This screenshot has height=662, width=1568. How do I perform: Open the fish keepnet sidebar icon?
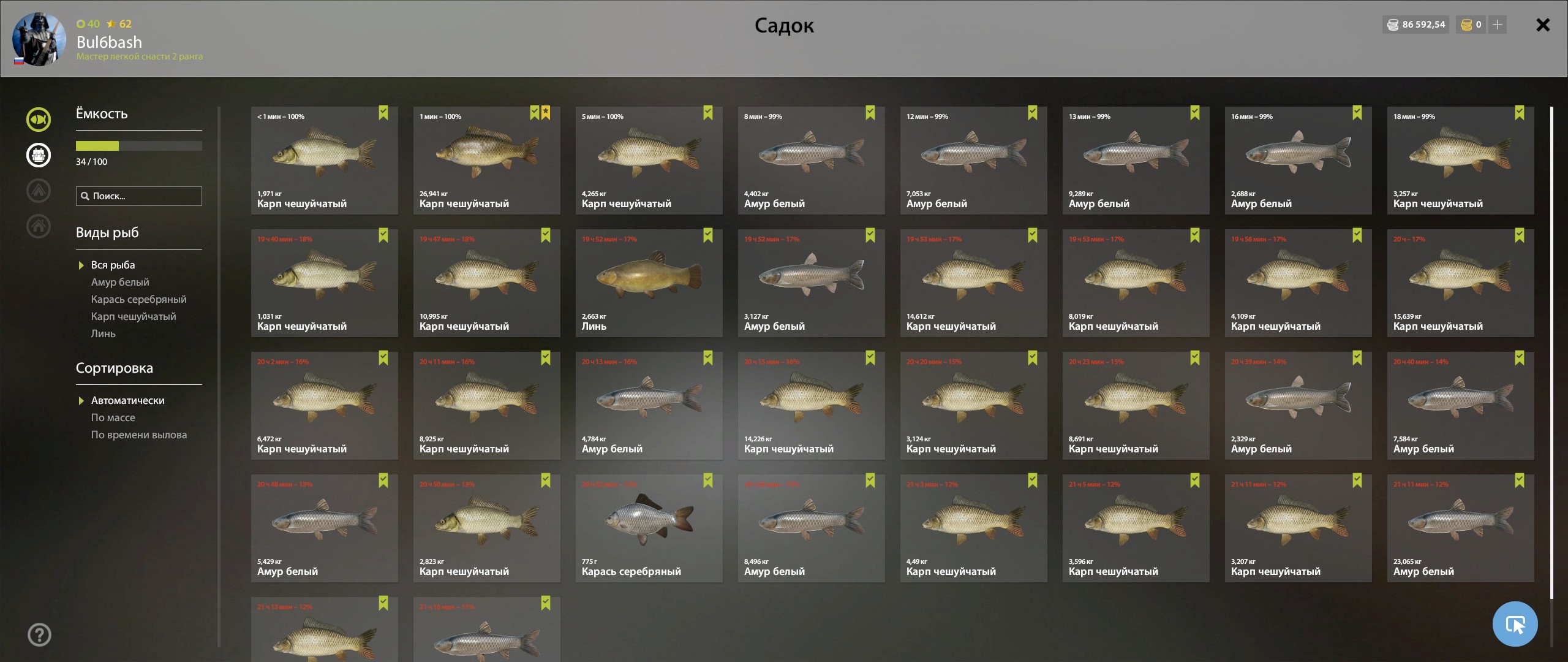[x=39, y=120]
